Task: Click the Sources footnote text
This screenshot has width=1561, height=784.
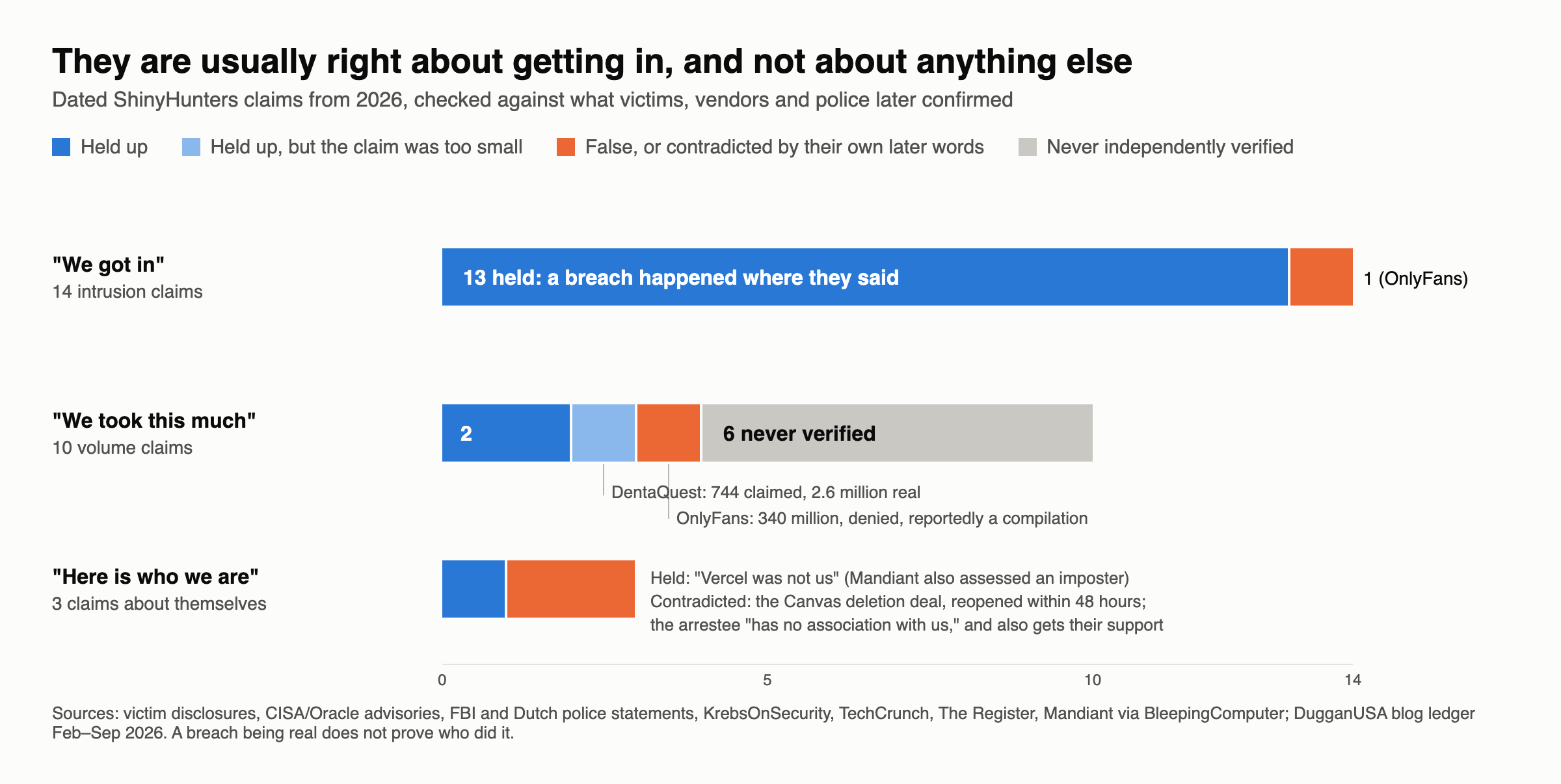Action: coord(764,723)
